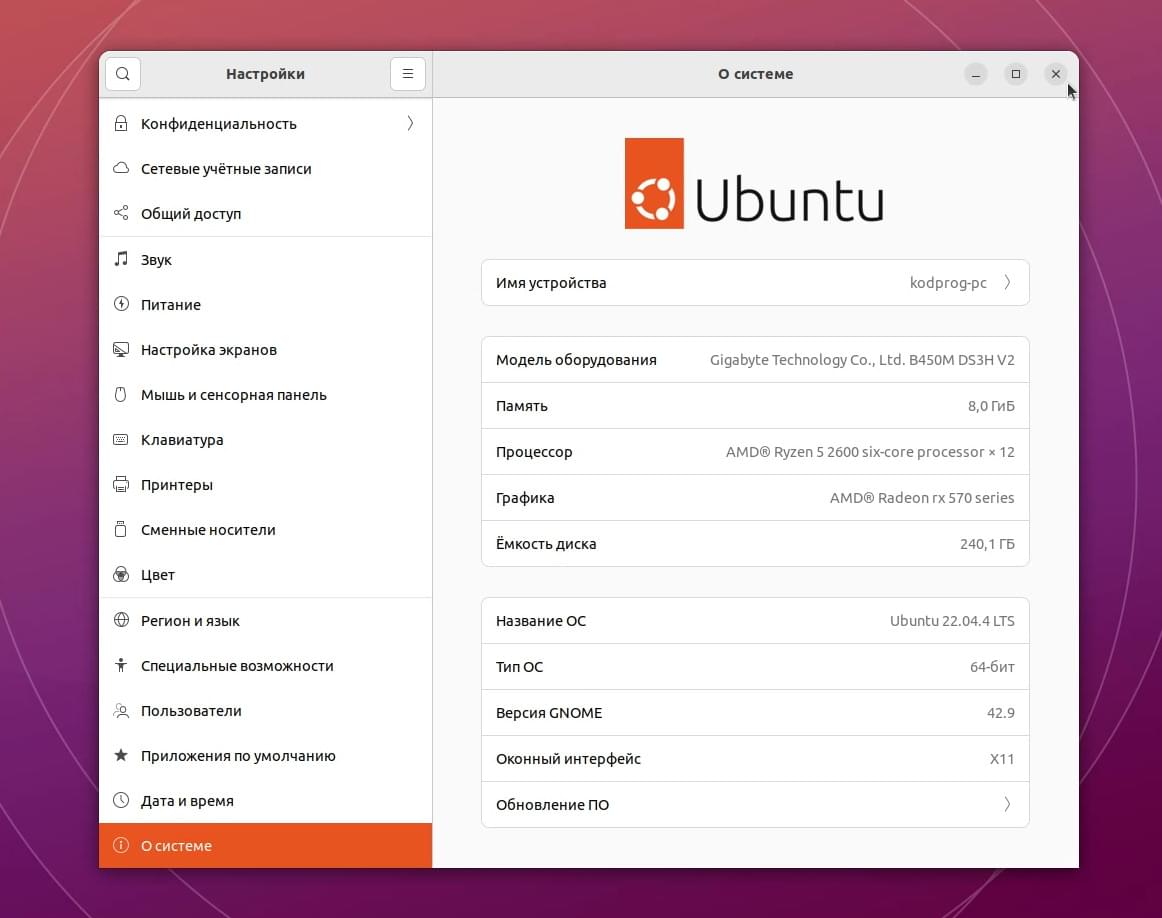Minimize the settings window

(x=976, y=74)
